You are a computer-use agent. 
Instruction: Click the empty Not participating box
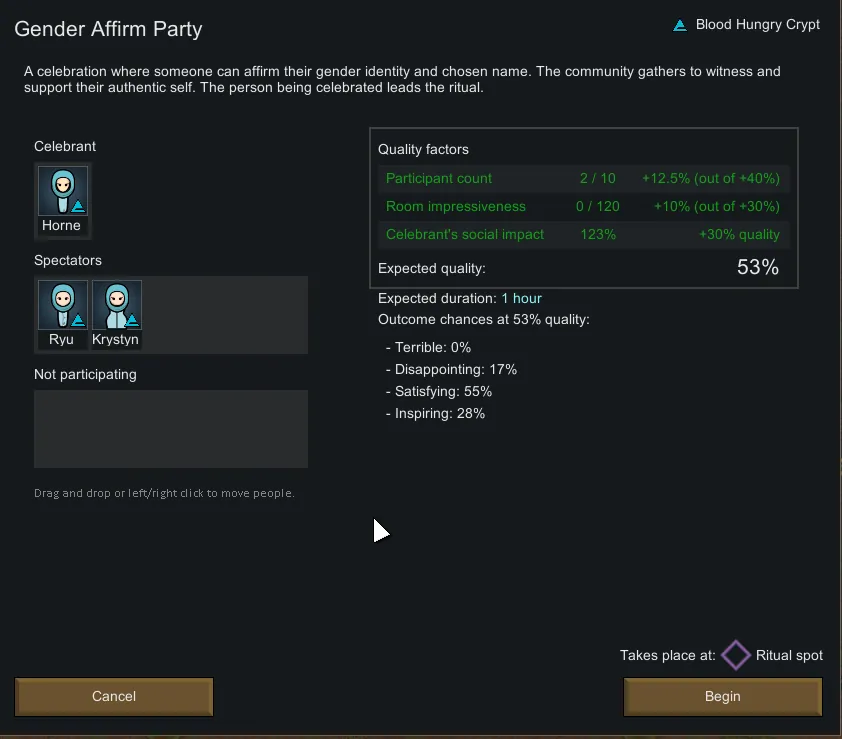(171, 428)
